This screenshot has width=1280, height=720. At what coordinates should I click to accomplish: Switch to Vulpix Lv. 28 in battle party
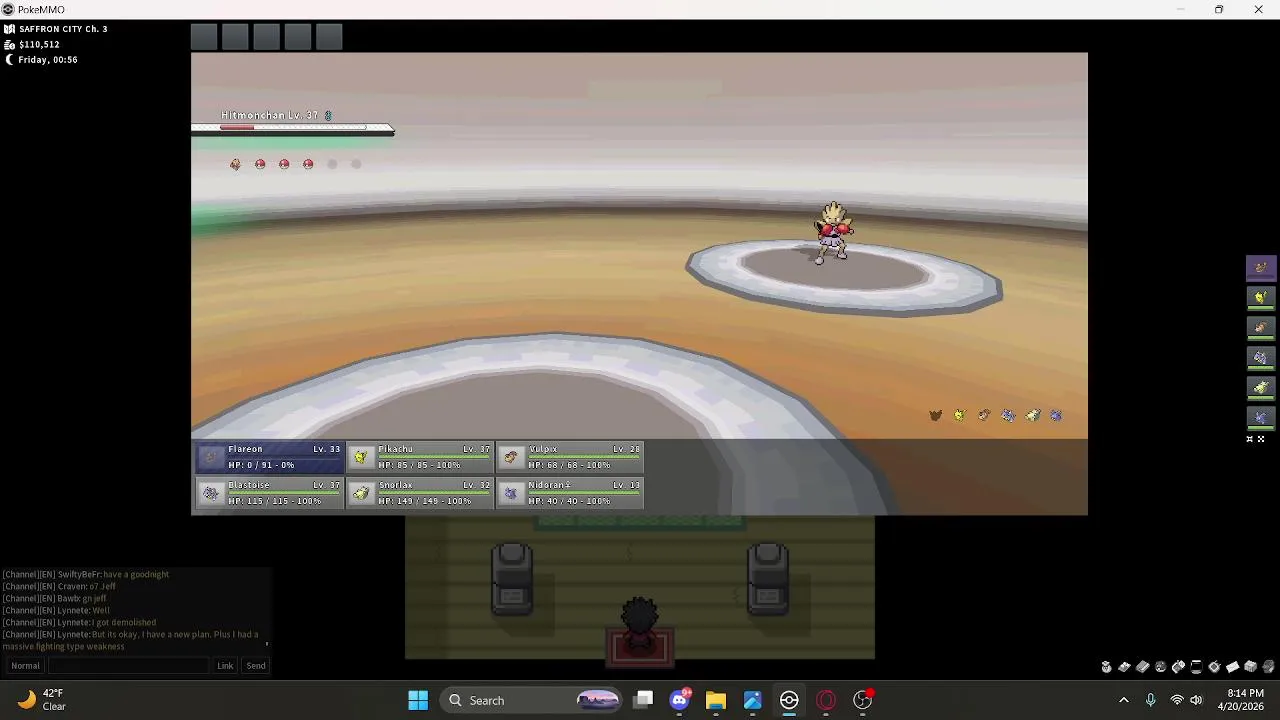coord(570,457)
